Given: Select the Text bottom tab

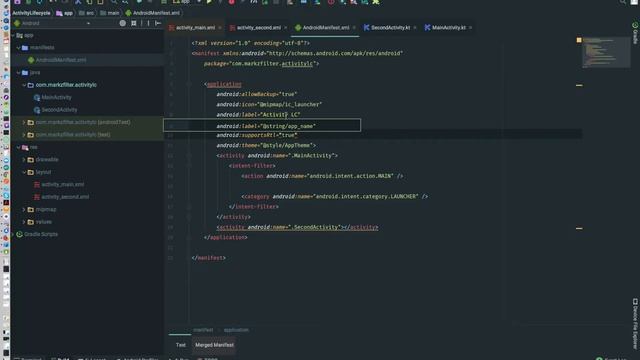Looking at the screenshot, I should [180, 345].
